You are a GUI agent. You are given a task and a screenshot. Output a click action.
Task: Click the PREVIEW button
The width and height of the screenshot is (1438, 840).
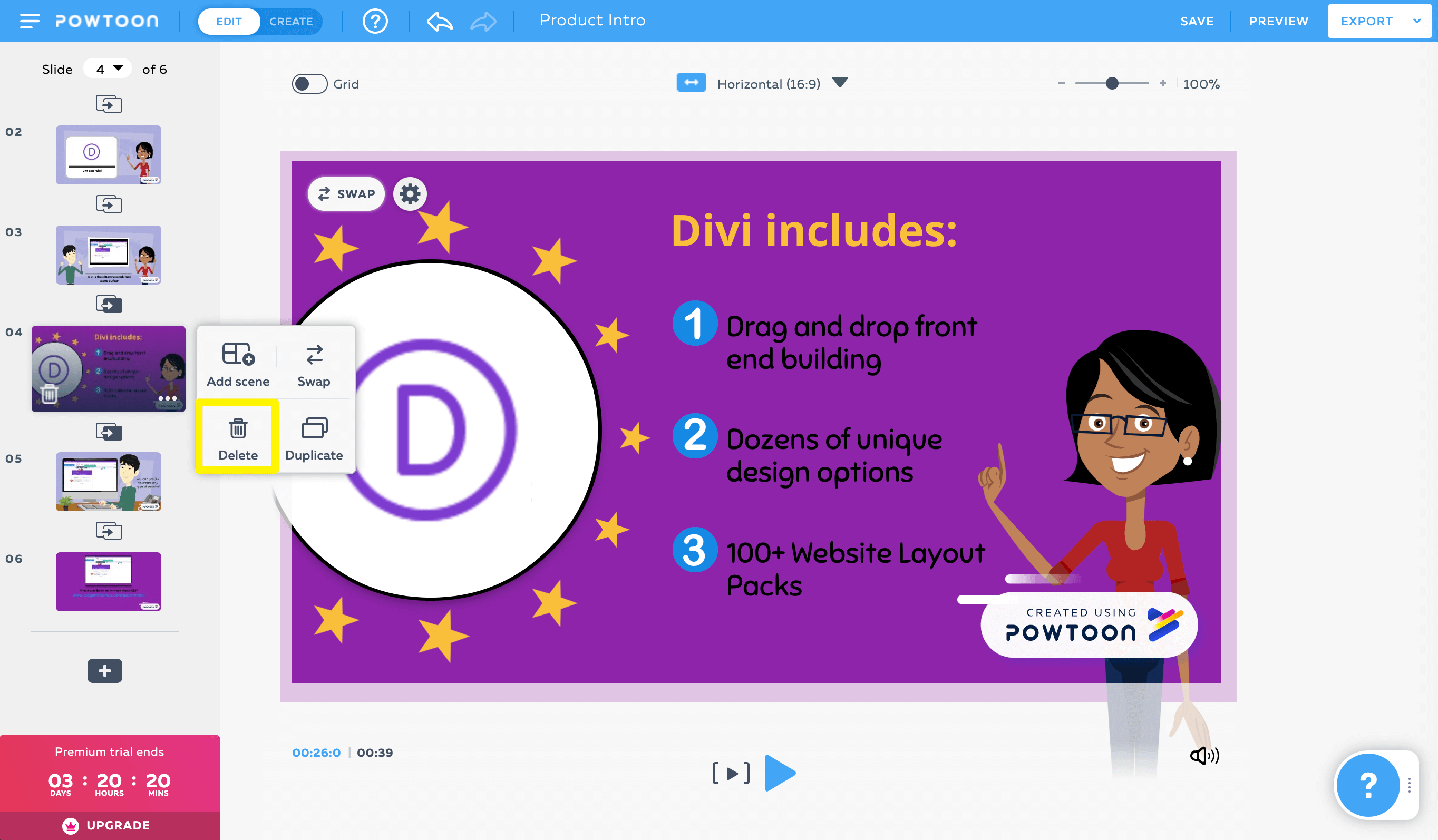point(1279,20)
